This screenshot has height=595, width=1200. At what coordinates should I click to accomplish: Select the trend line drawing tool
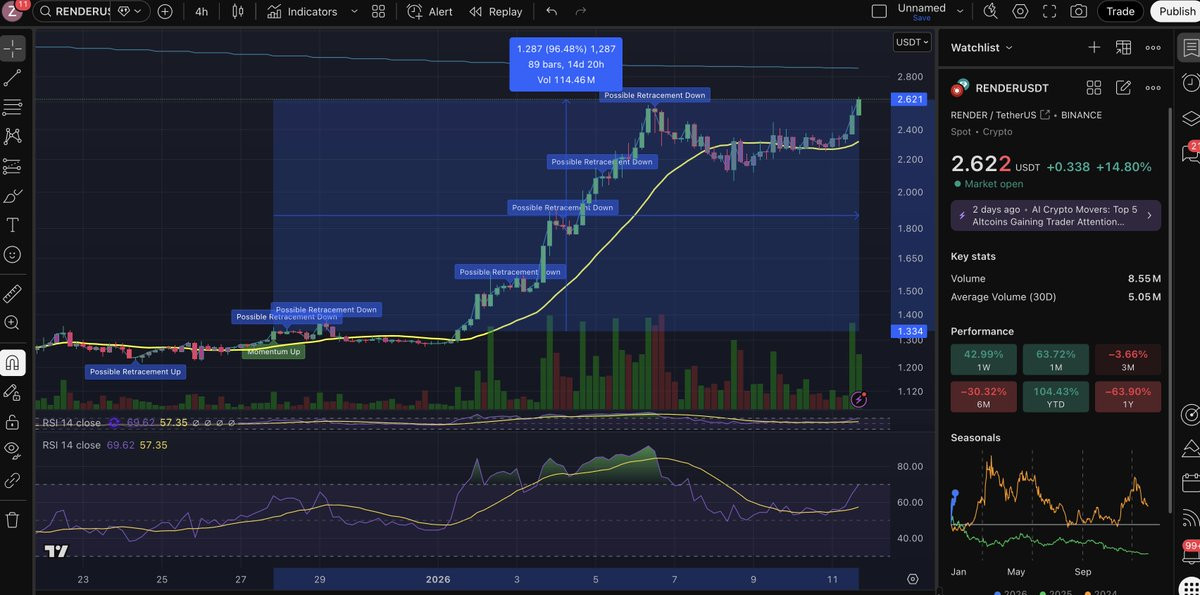[13, 77]
